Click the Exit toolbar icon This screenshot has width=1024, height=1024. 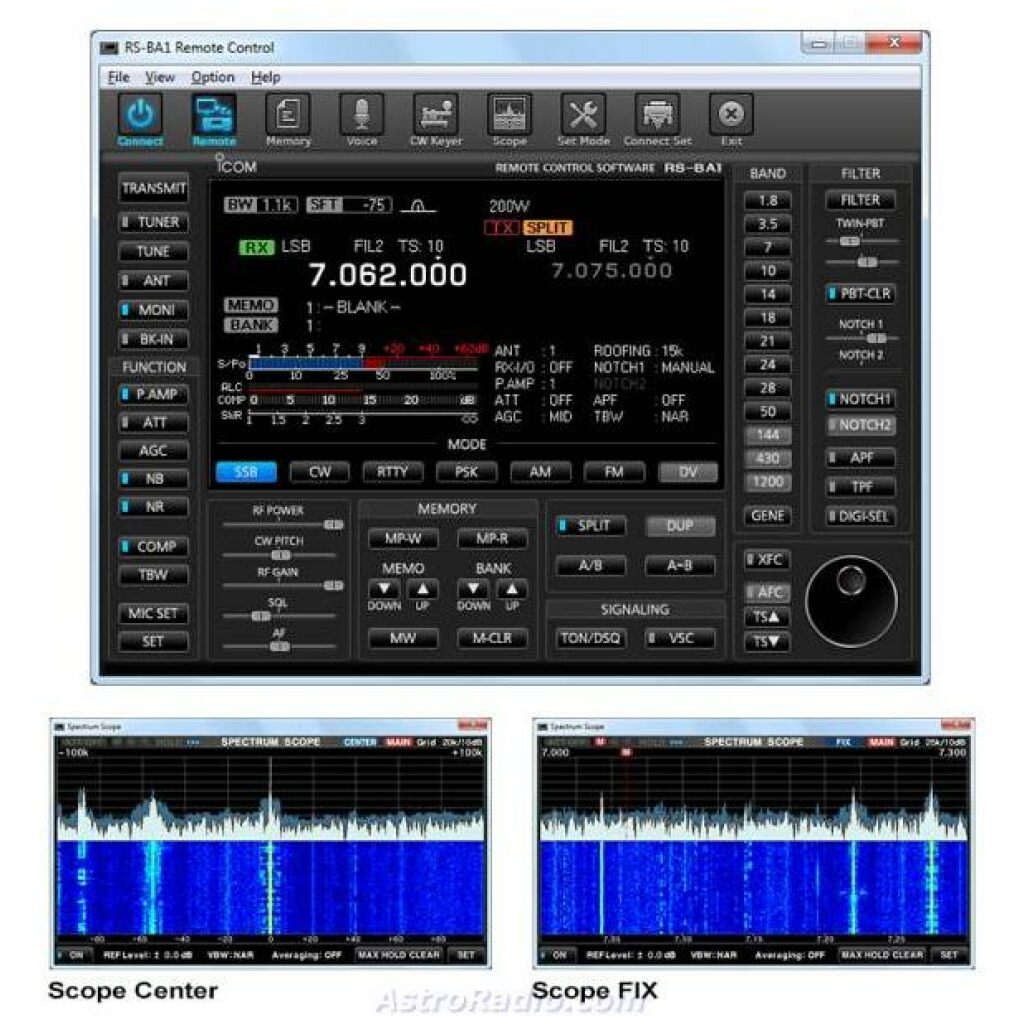tap(731, 115)
